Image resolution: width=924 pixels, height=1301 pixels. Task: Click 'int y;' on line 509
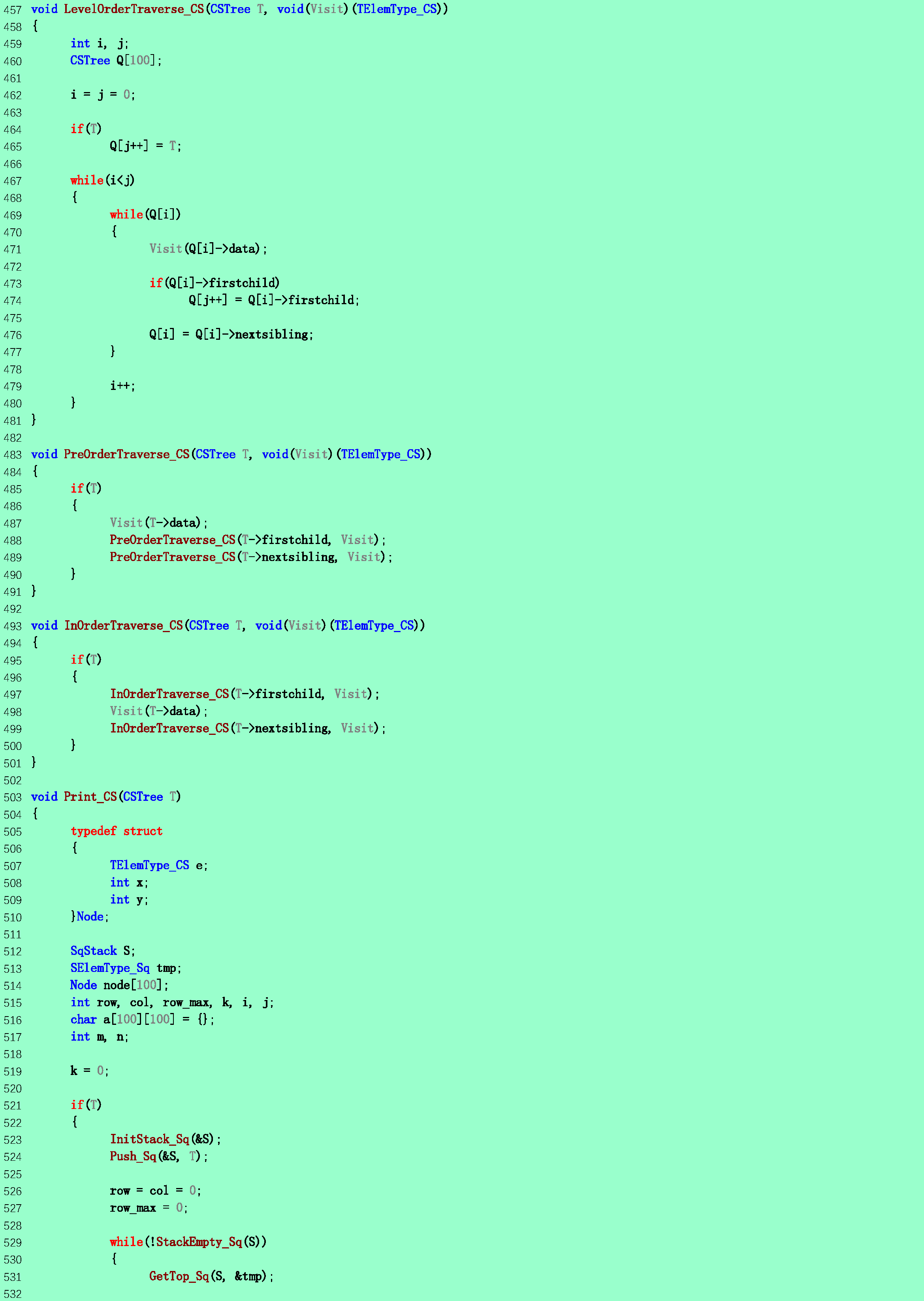tap(129, 899)
